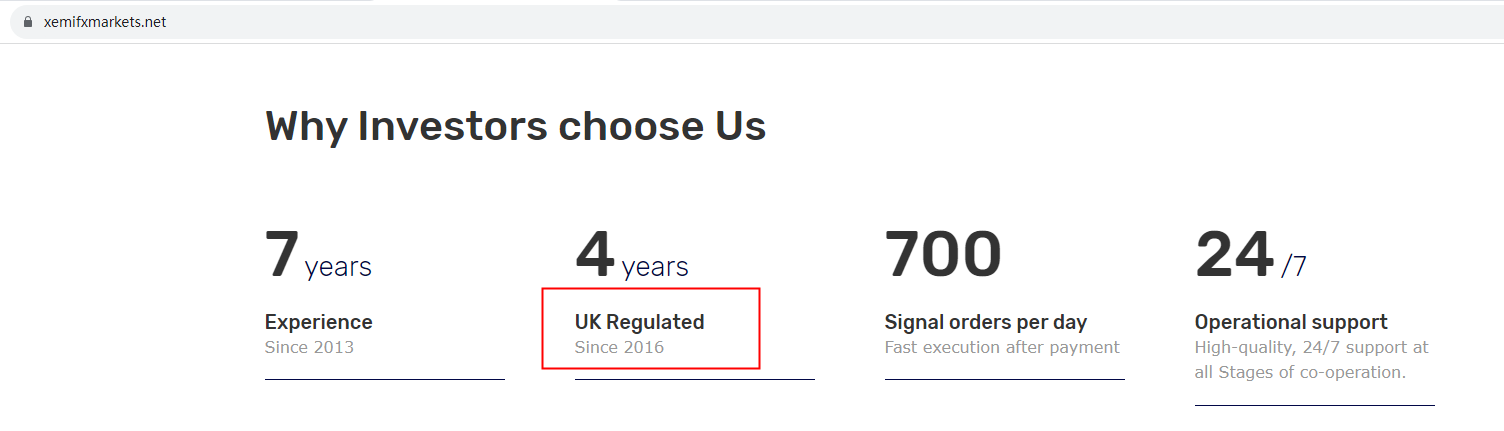The width and height of the screenshot is (1504, 431).
Task: Click the large "700" number
Action: 943,254
